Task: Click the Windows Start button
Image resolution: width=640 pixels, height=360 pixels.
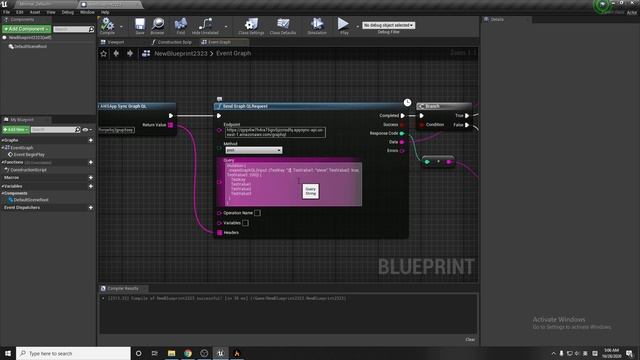Action: [x=8, y=353]
